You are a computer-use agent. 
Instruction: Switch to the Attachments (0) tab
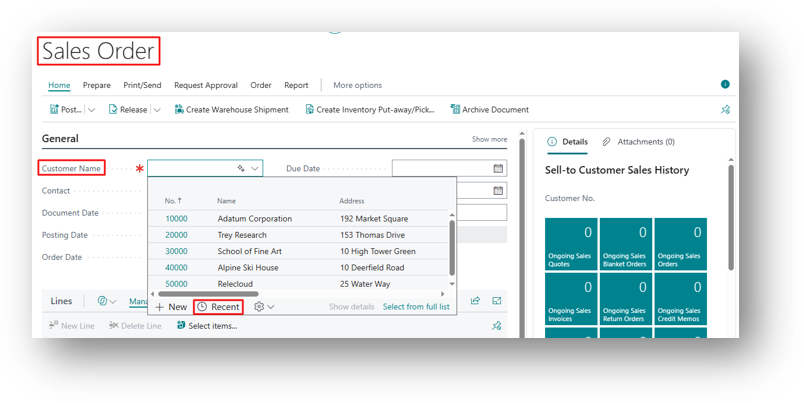click(x=638, y=142)
